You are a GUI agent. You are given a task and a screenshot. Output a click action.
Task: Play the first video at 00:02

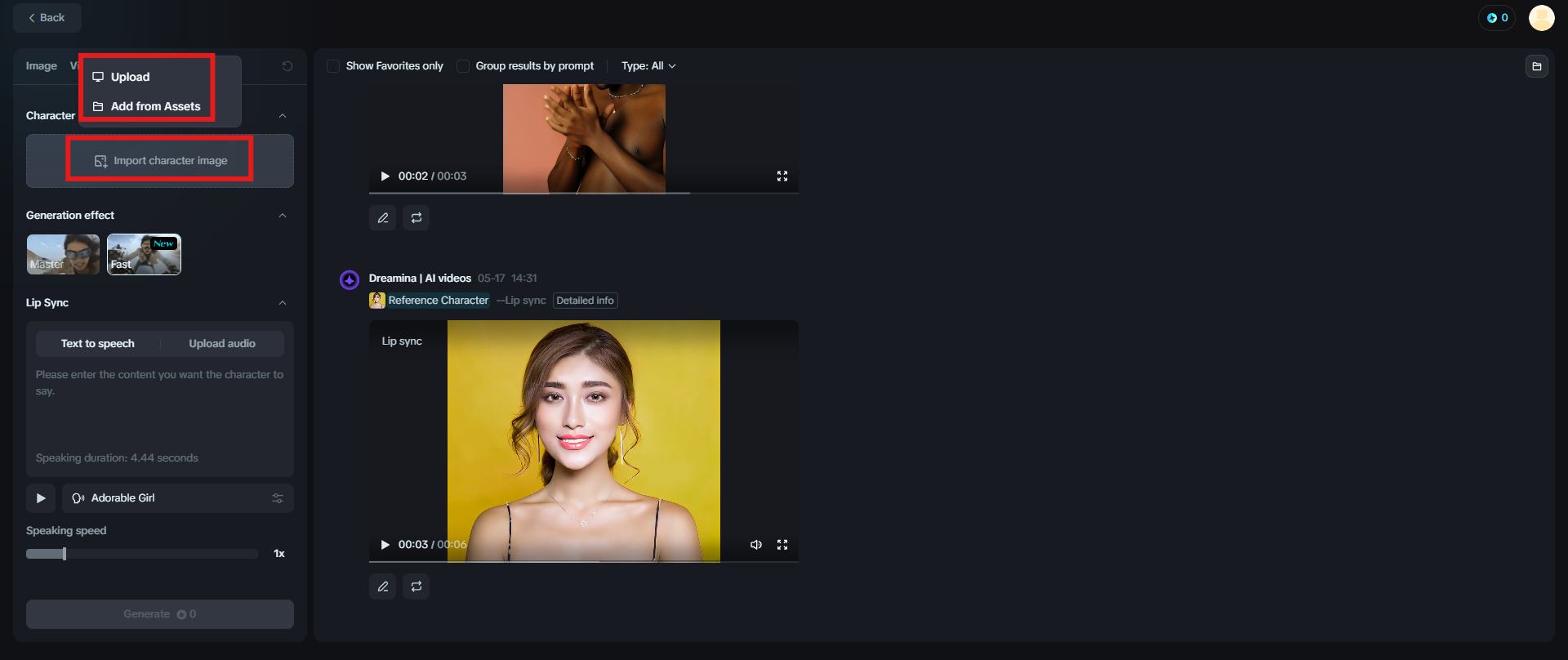tap(385, 176)
